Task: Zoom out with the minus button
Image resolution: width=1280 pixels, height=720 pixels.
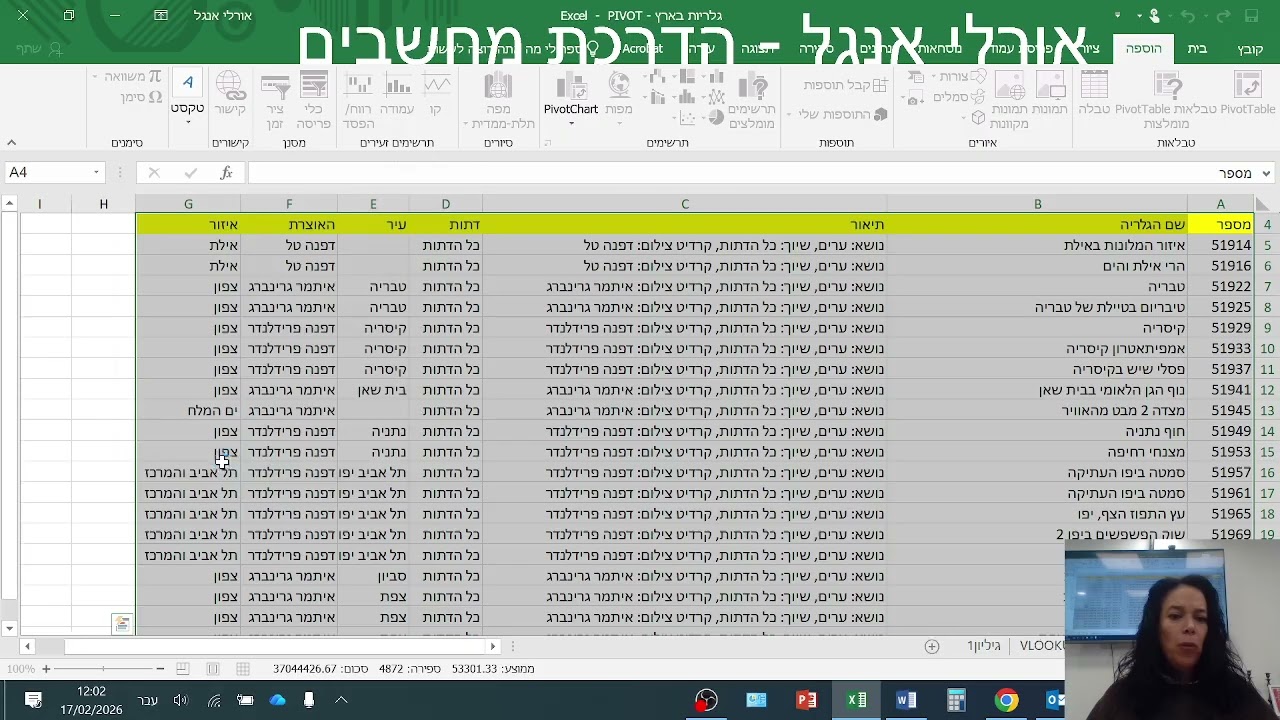Action: 160,669
